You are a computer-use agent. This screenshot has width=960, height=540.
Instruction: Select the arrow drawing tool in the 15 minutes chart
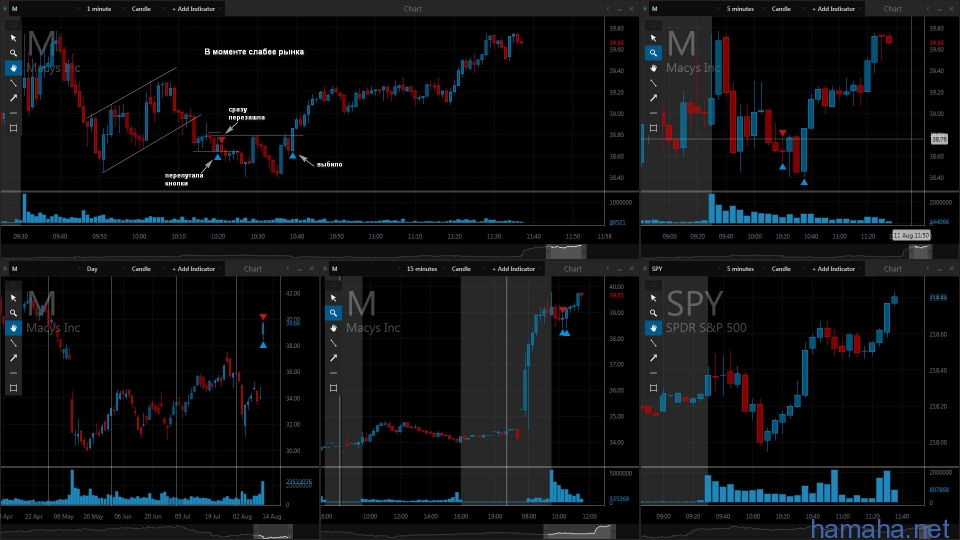click(x=333, y=358)
